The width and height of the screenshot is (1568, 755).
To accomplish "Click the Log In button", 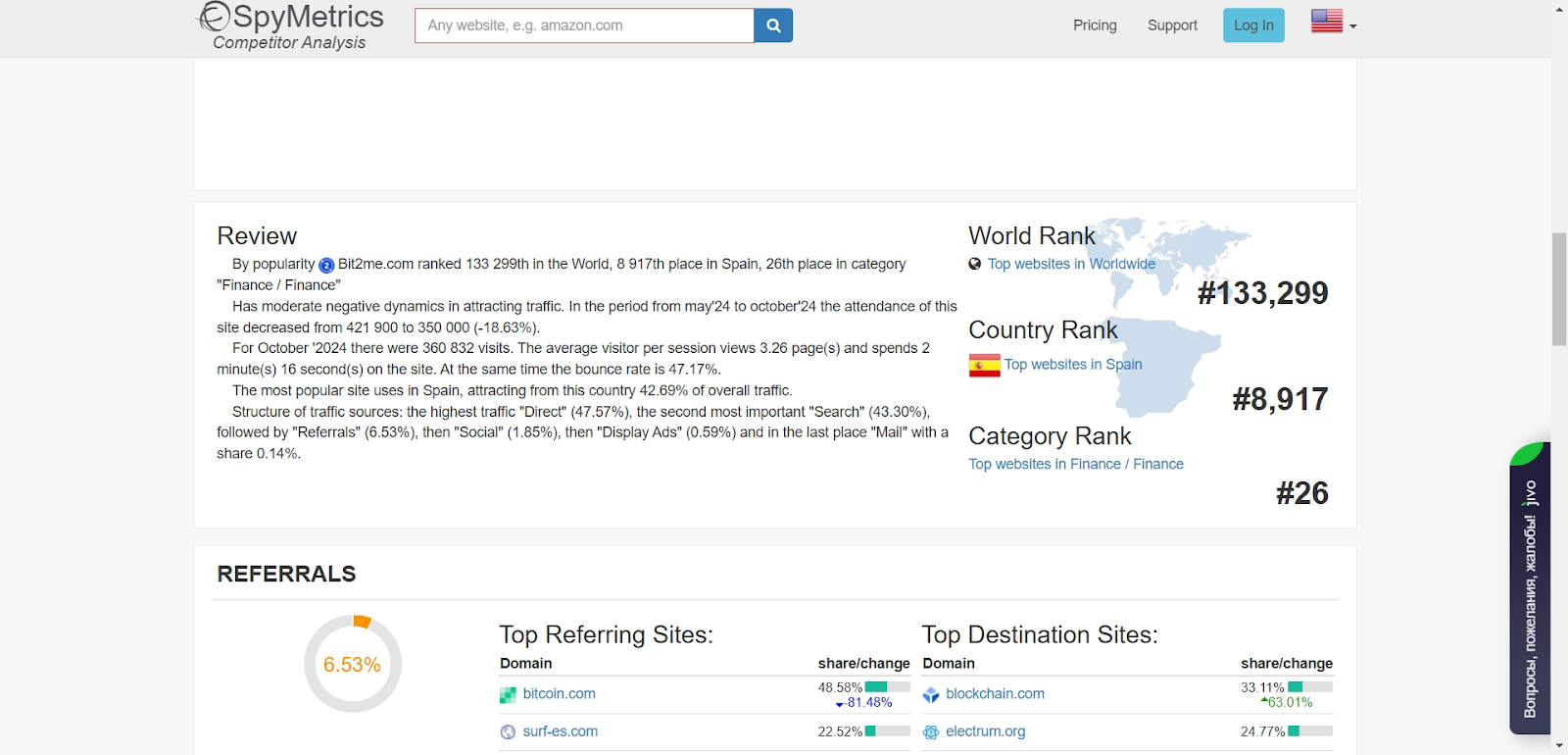I will [1253, 25].
